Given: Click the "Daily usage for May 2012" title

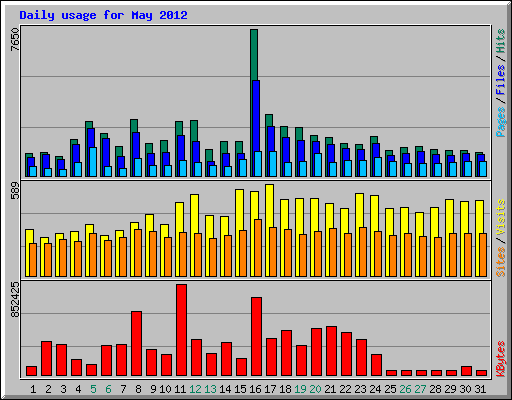Looking at the screenshot, I should [x=103, y=15].
